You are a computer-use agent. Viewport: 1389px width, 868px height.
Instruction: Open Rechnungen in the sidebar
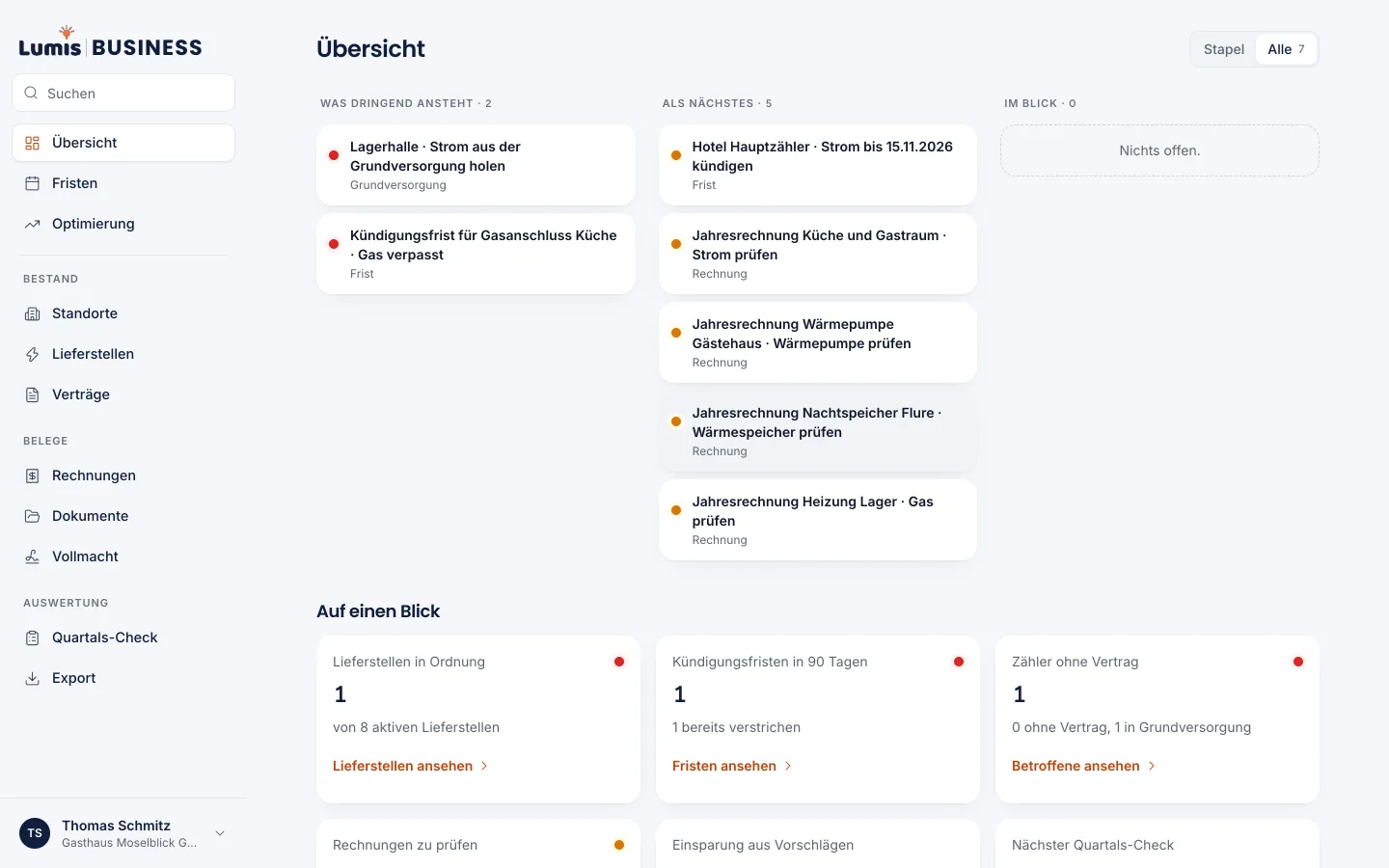pyautogui.click(x=123, y=475)
